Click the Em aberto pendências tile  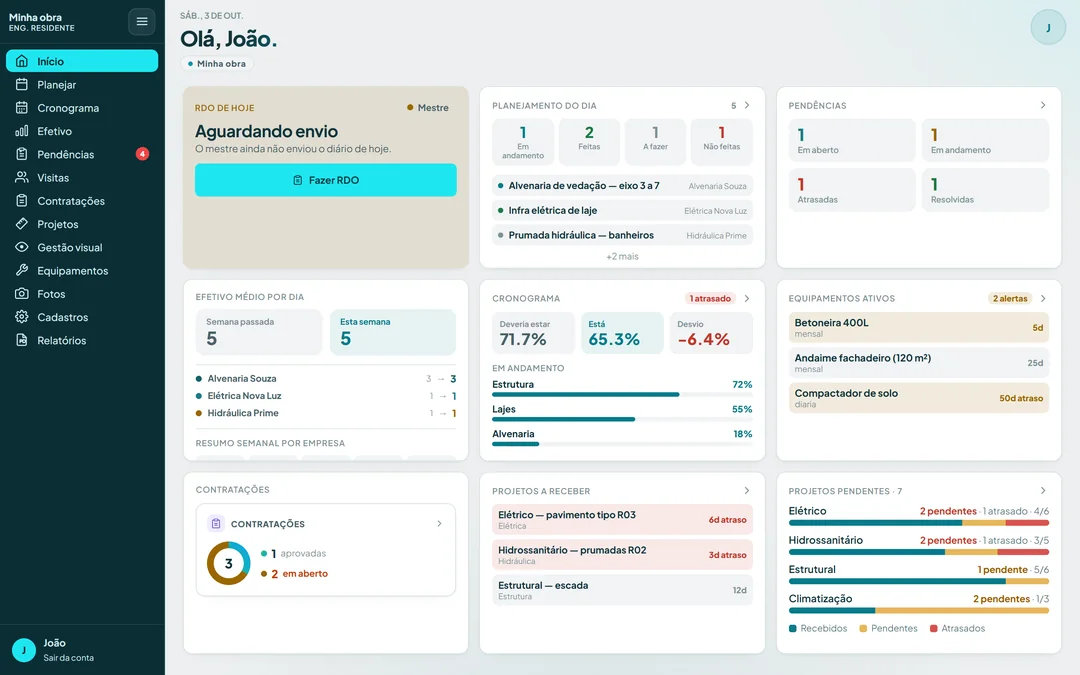pyautogui.click(x=852, y=141)
